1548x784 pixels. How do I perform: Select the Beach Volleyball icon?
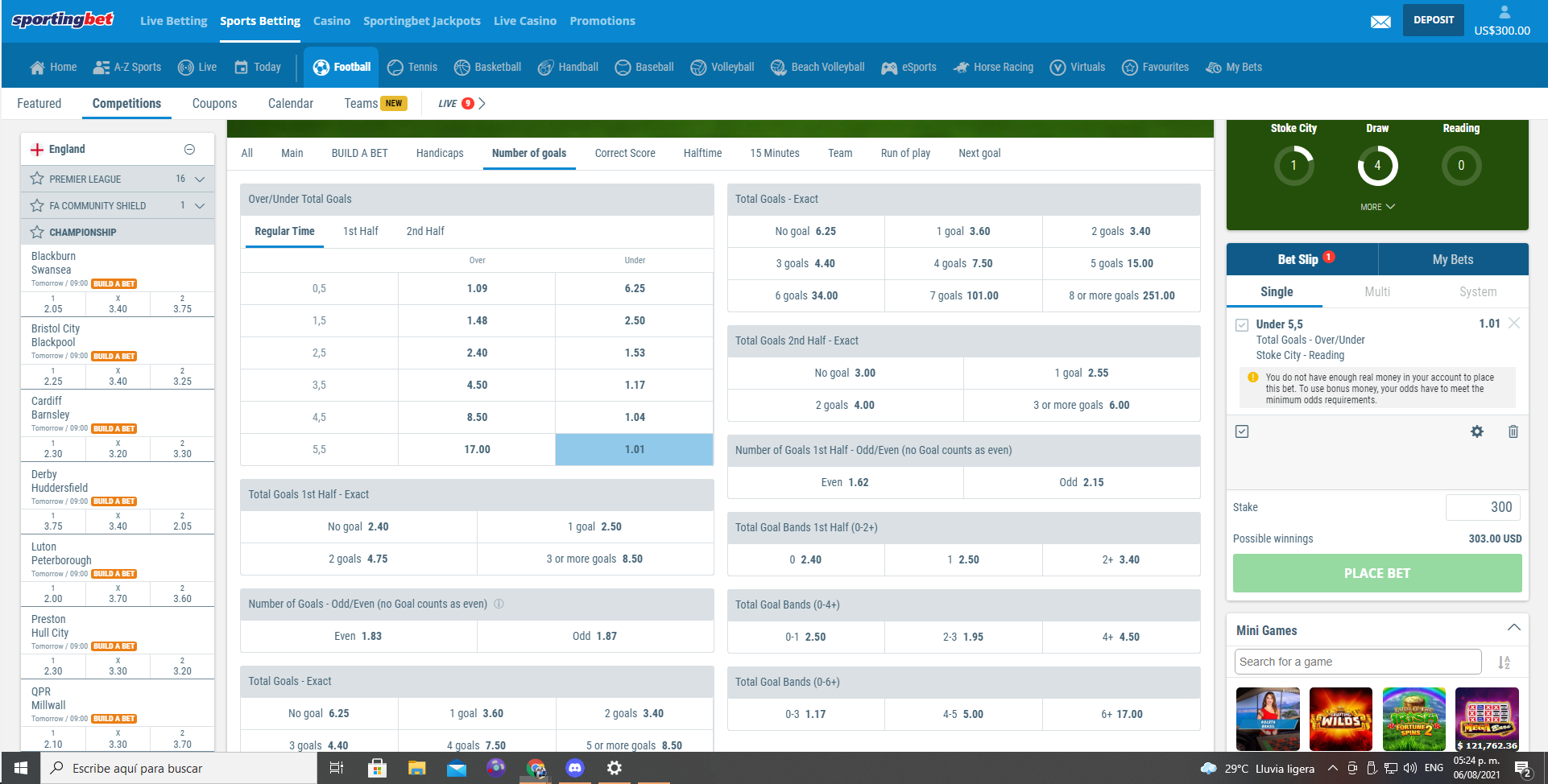coord(778,68)
